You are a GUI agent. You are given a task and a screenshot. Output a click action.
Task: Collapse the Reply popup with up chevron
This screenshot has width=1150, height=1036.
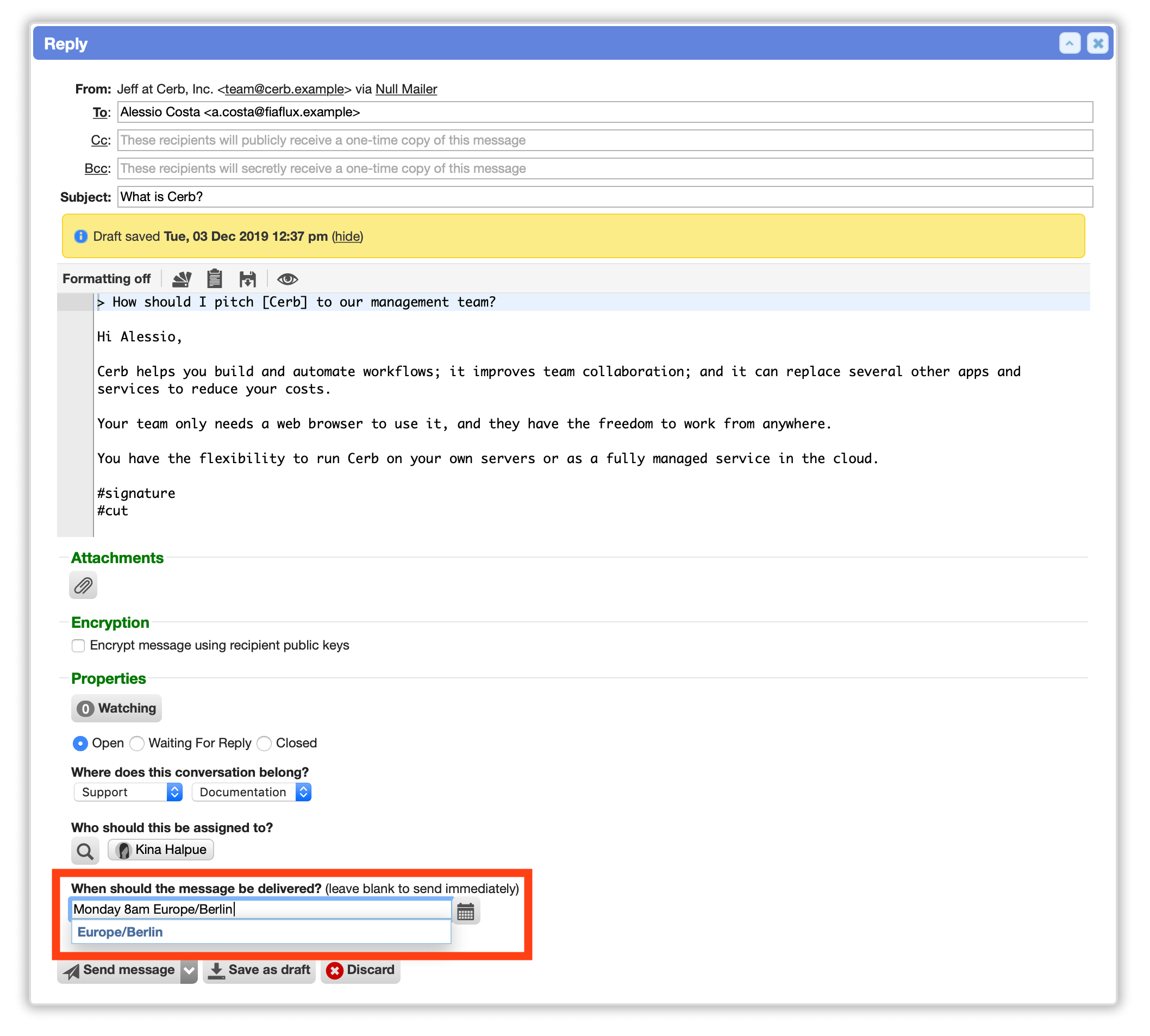click(x=1070, y=43)
